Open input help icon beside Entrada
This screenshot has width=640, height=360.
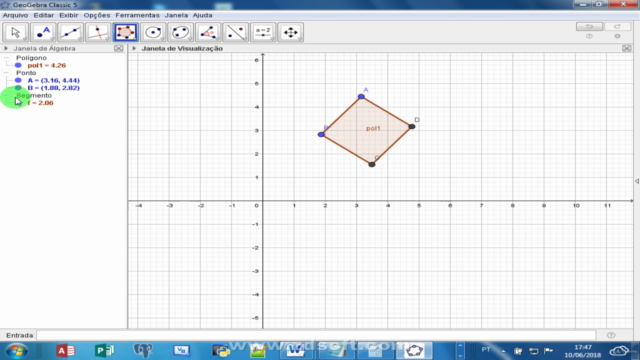click(x=611, y=335)
